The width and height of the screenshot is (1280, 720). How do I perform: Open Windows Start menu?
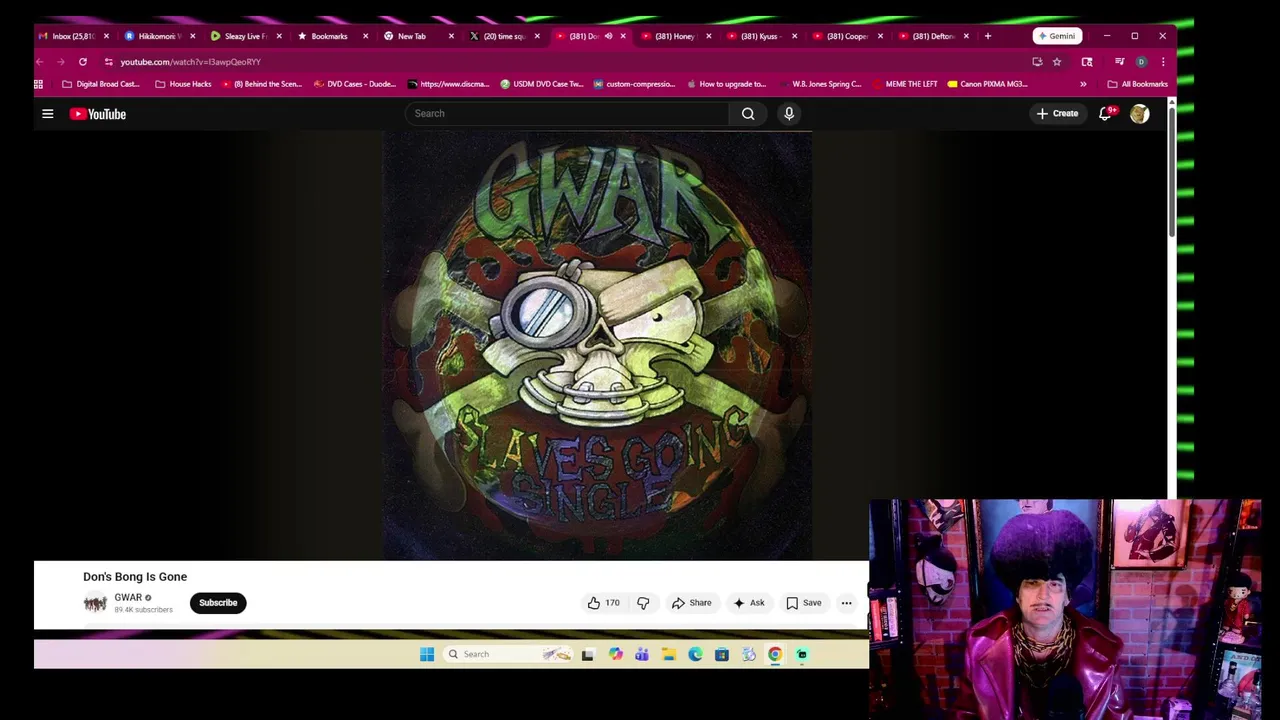pos(427,654)
